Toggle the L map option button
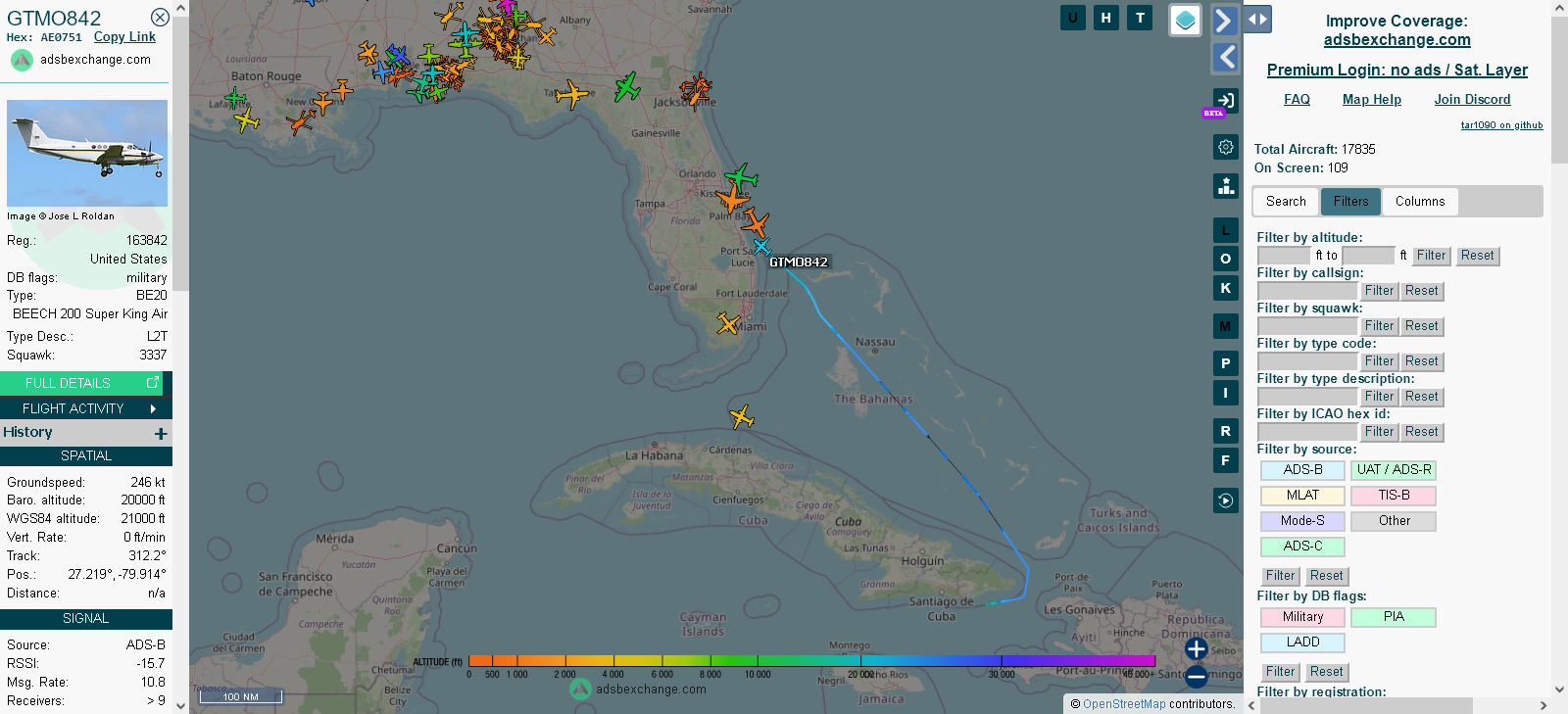This screenshot has height=714, width=1568. pos(1225,230)
